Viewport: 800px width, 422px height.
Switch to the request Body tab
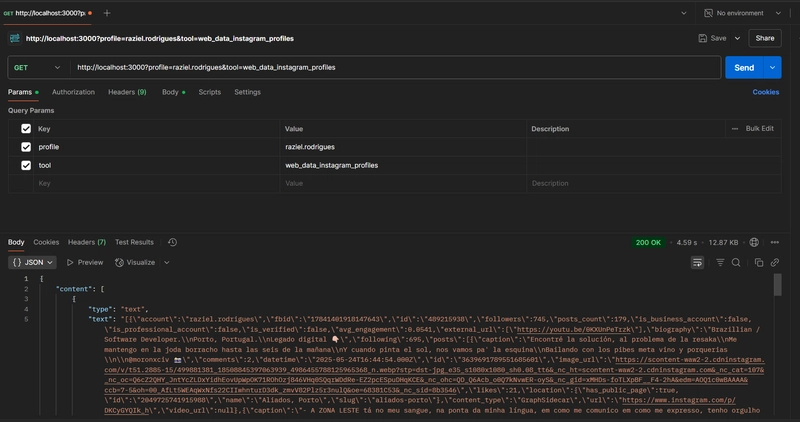pos(173,92)
